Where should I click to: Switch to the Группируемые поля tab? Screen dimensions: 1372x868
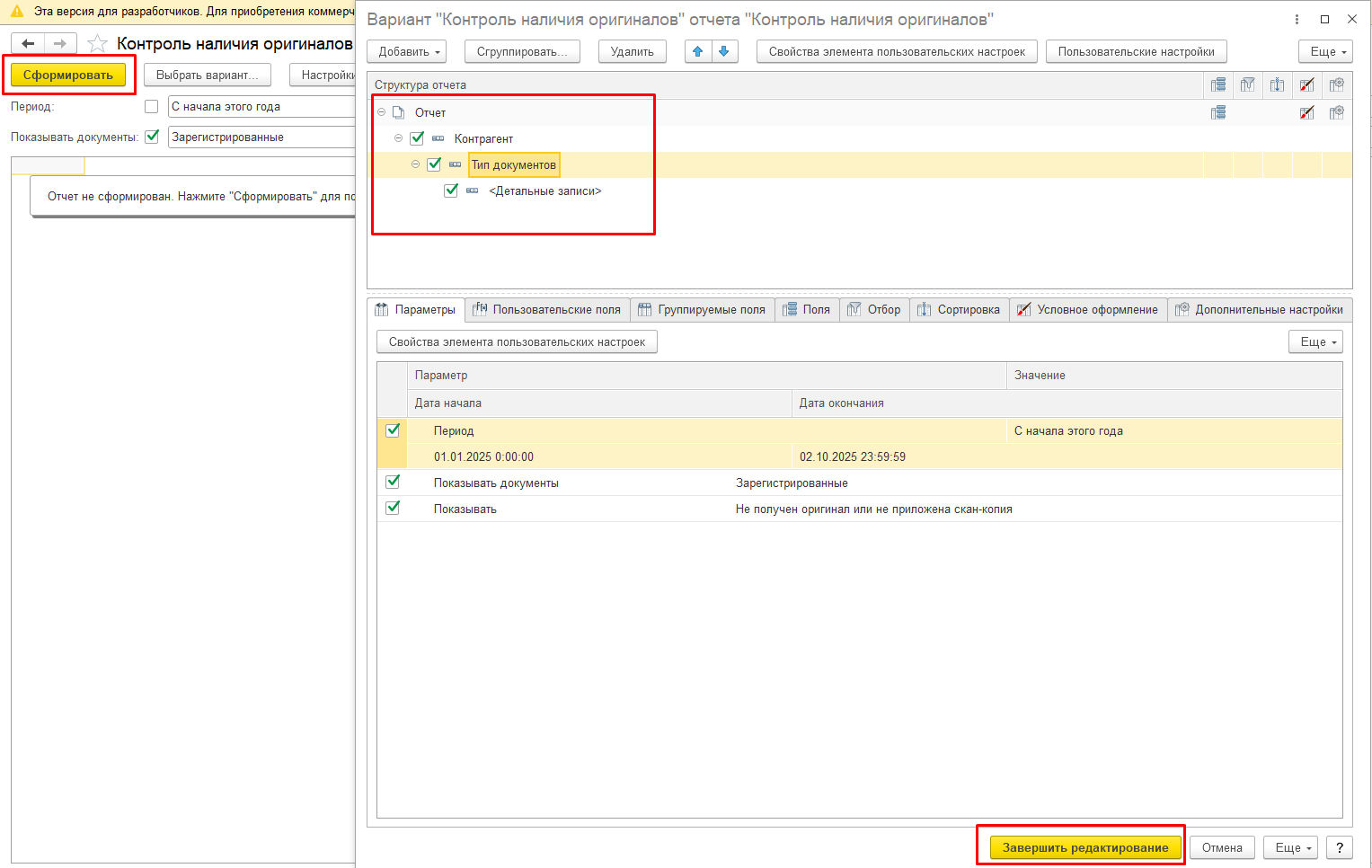point(703,309)
